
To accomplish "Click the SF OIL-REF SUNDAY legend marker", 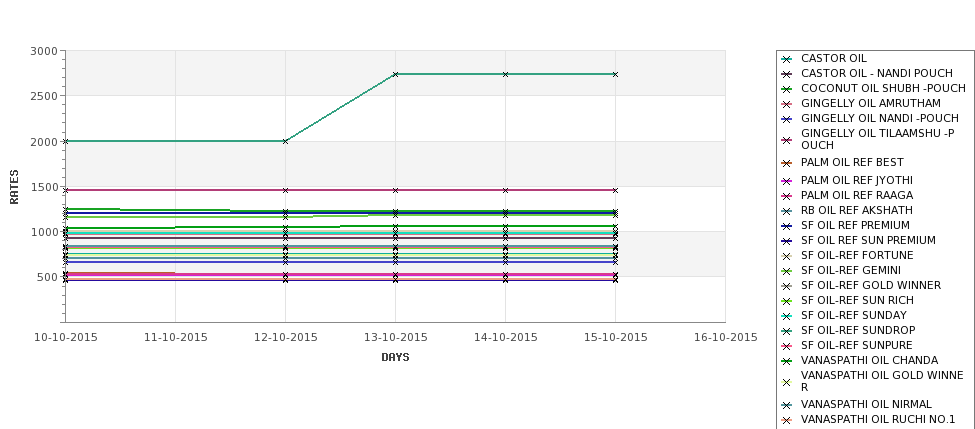I will pyautogui.click(x=787, y=316).
